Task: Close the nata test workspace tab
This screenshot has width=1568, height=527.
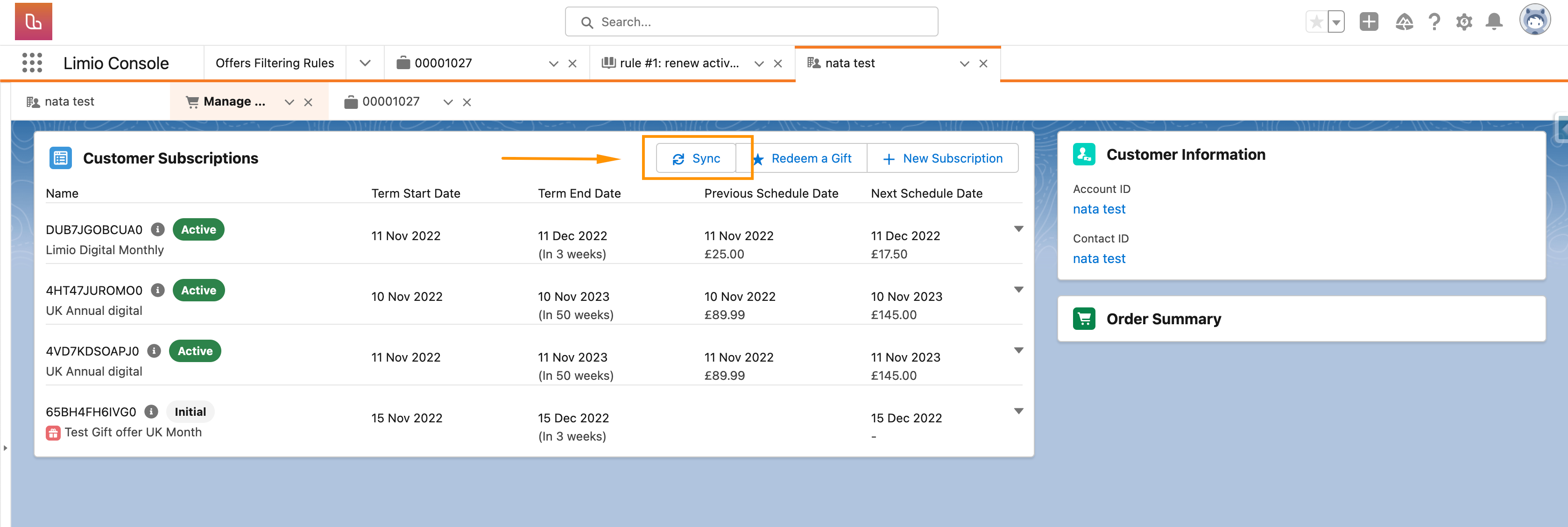Action: point(983,64)
